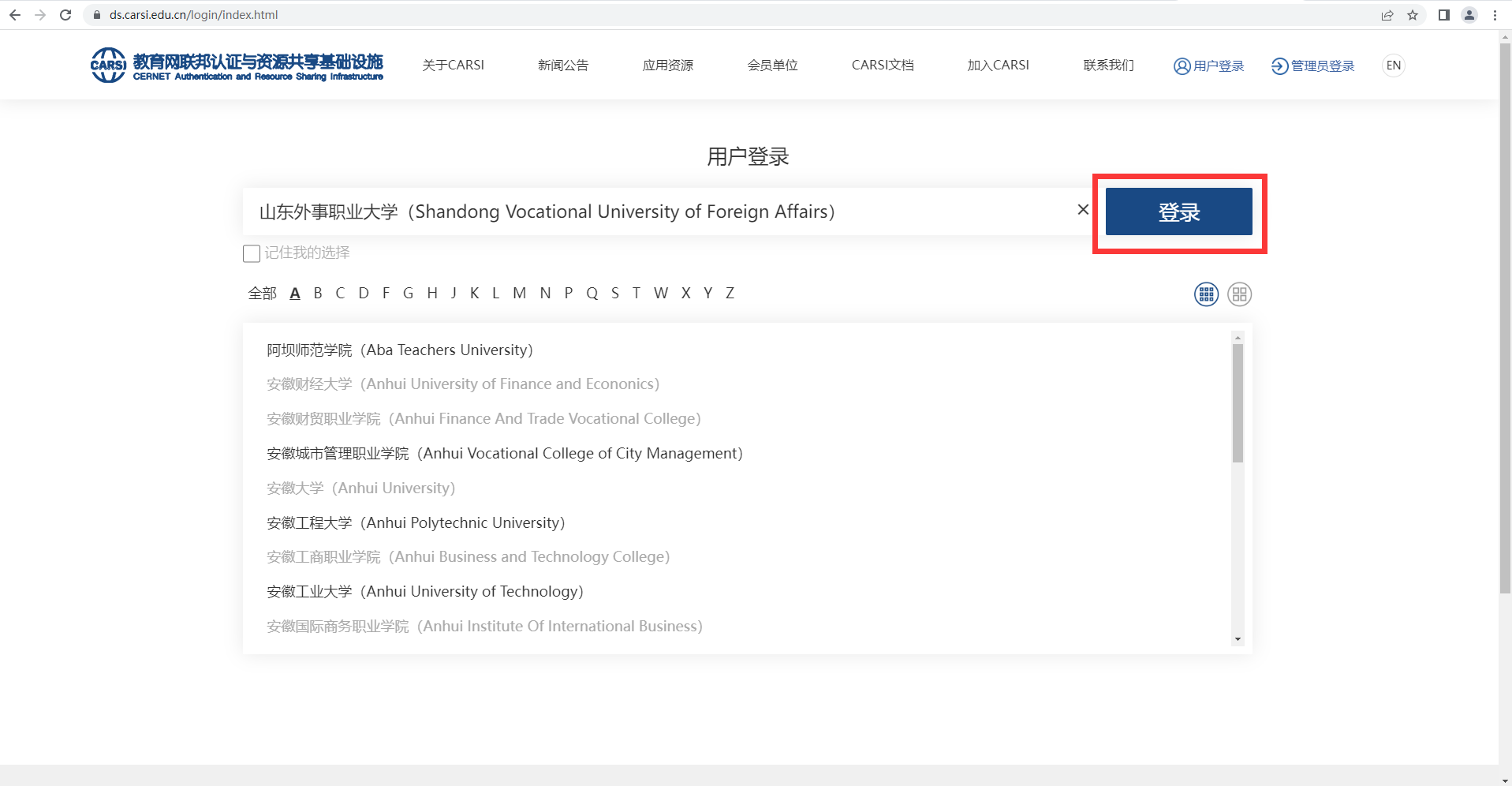Reload the page with refresh icon
The image size is (1512, 786).
65,15
